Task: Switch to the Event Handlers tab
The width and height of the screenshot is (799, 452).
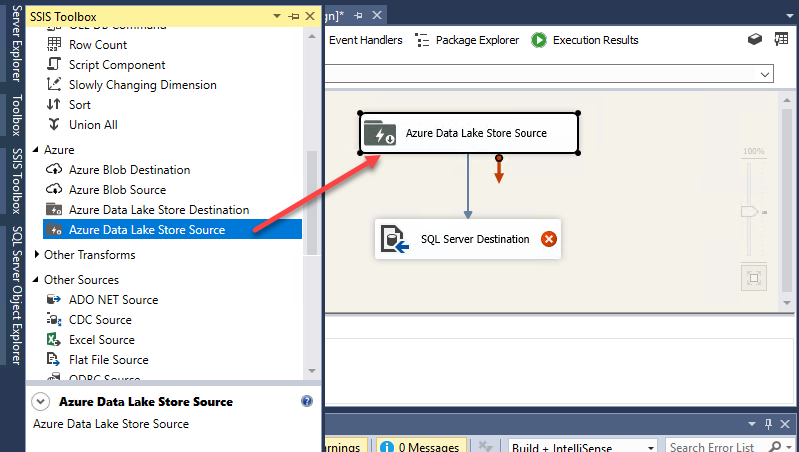Action: [x=365, y=40]
